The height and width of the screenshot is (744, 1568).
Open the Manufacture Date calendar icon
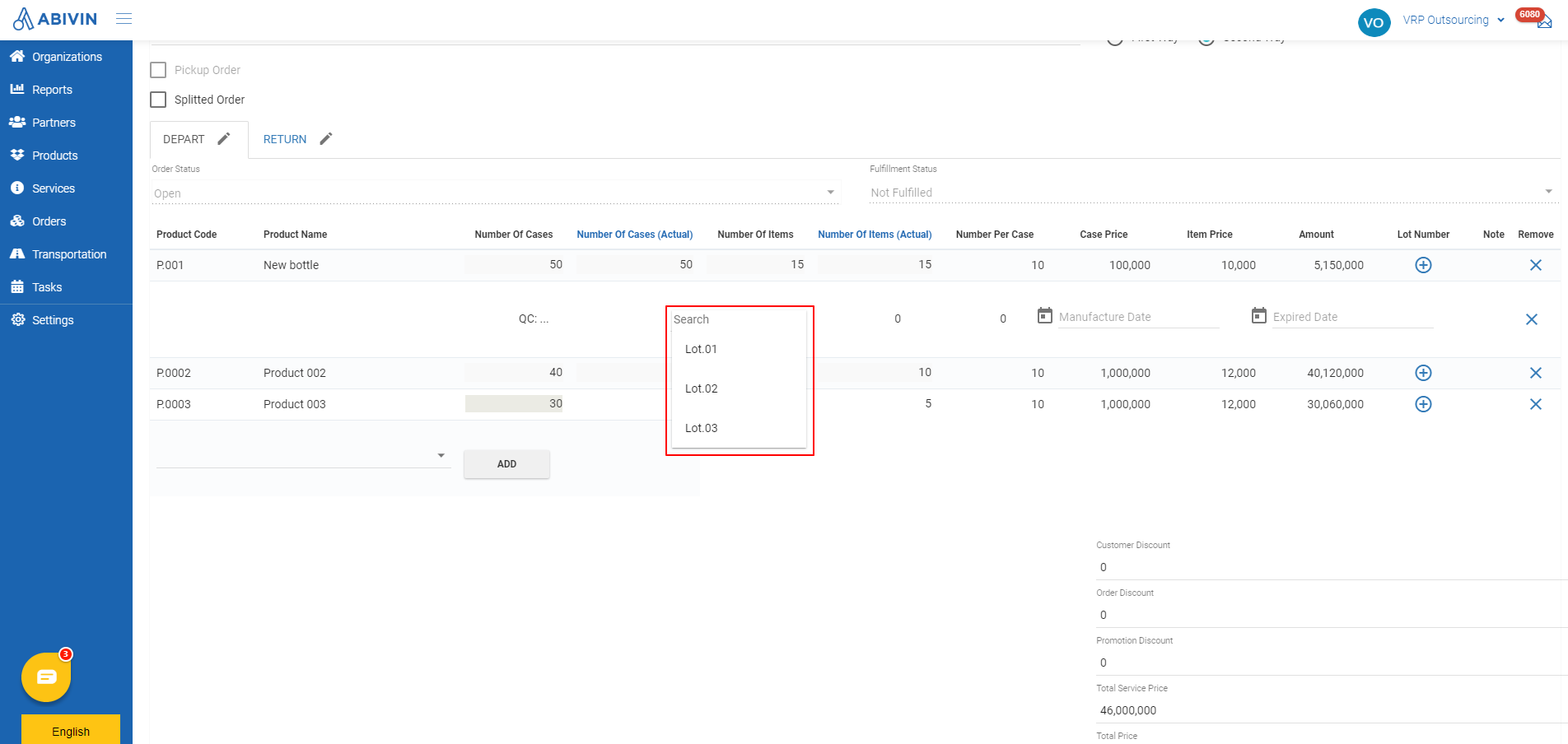tap(1045, 315)
